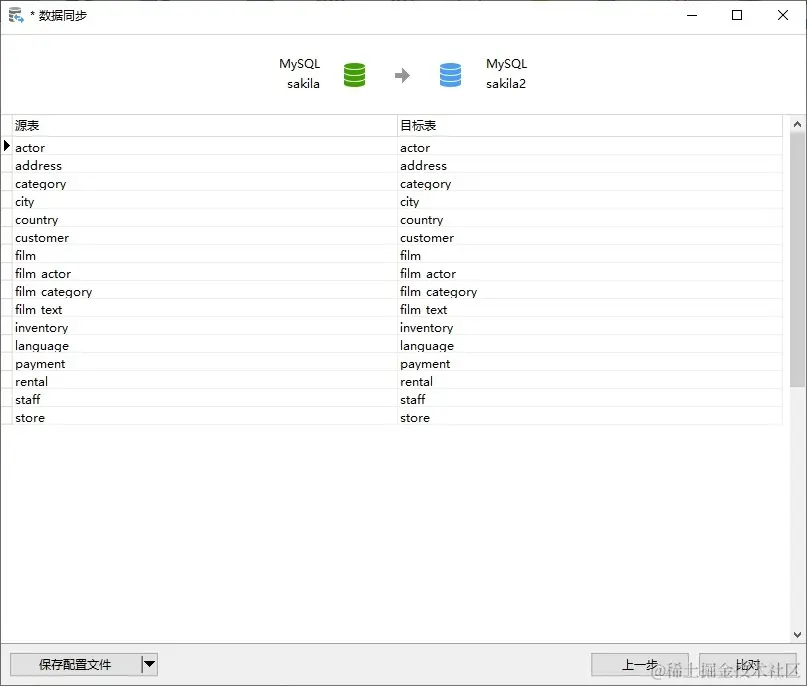Click target table cell city

(590, 200)
